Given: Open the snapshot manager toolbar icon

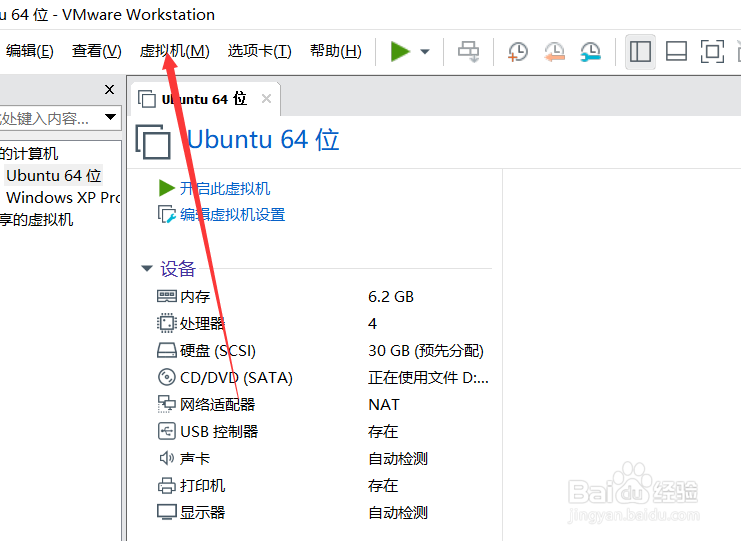Looking at the screenshot, I should click(591, 52).
